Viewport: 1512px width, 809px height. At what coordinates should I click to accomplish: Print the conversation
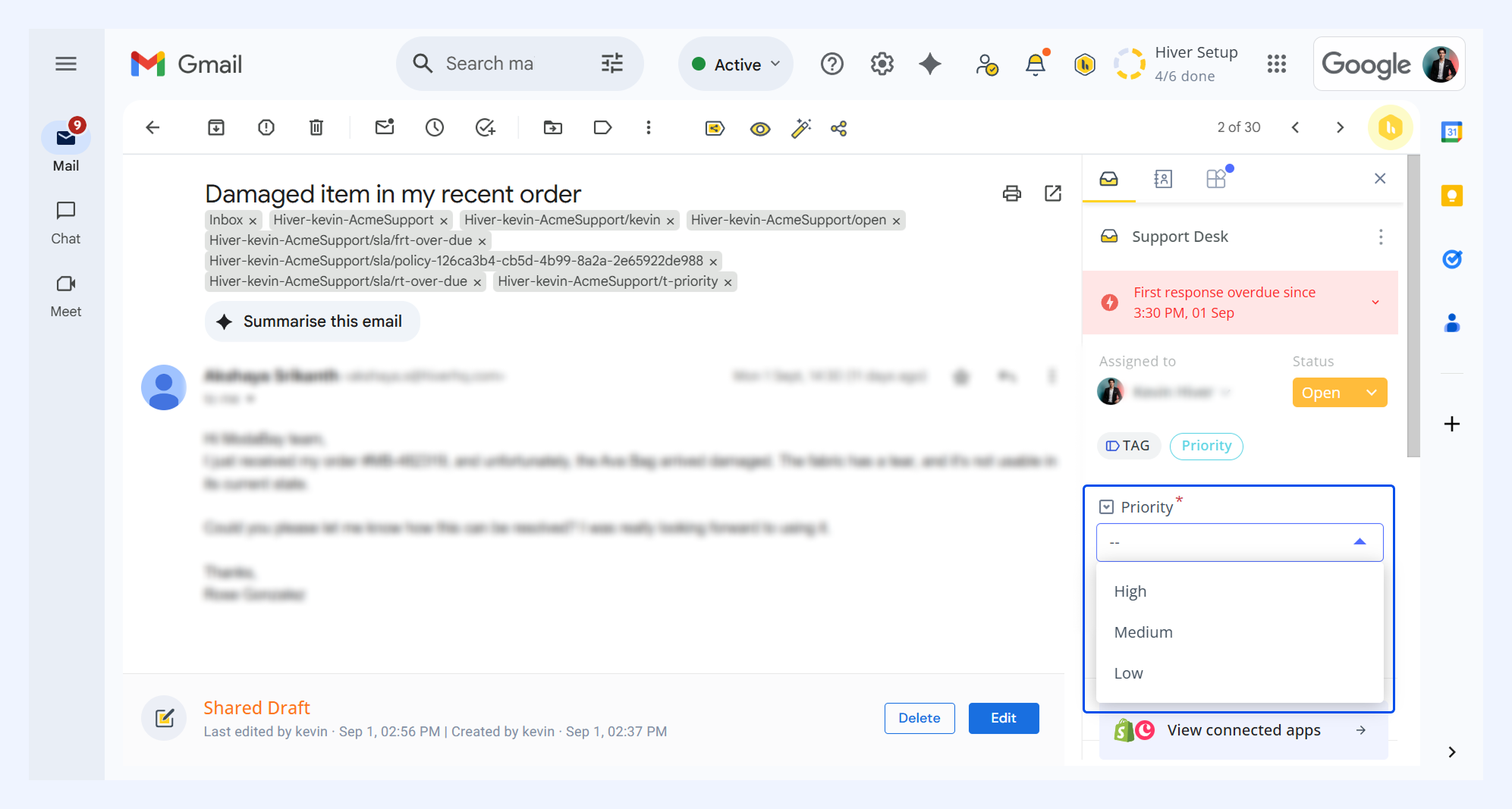click(1012, 193)
